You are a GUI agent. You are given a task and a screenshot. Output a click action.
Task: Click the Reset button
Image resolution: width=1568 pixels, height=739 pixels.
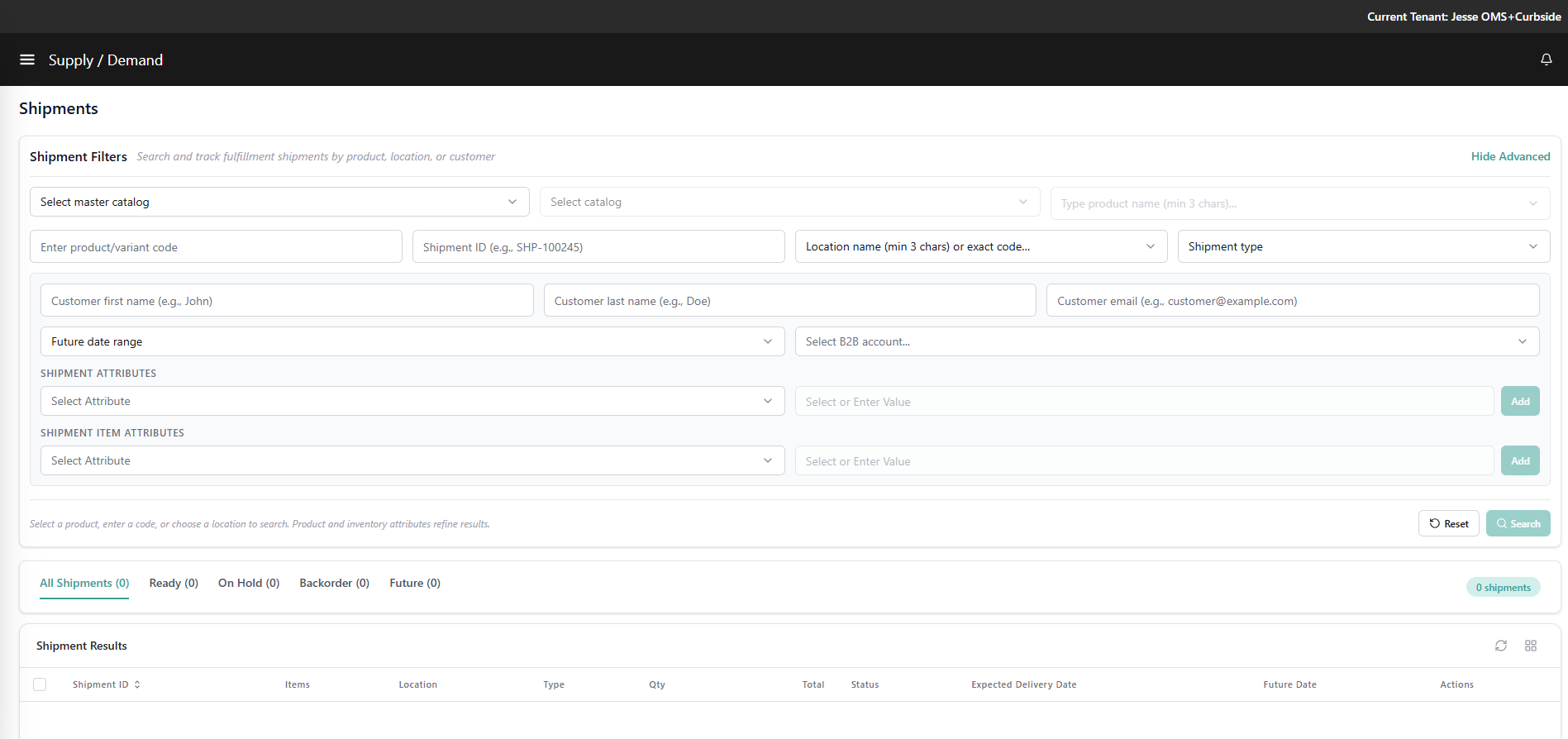click(x=1448, y=523)
